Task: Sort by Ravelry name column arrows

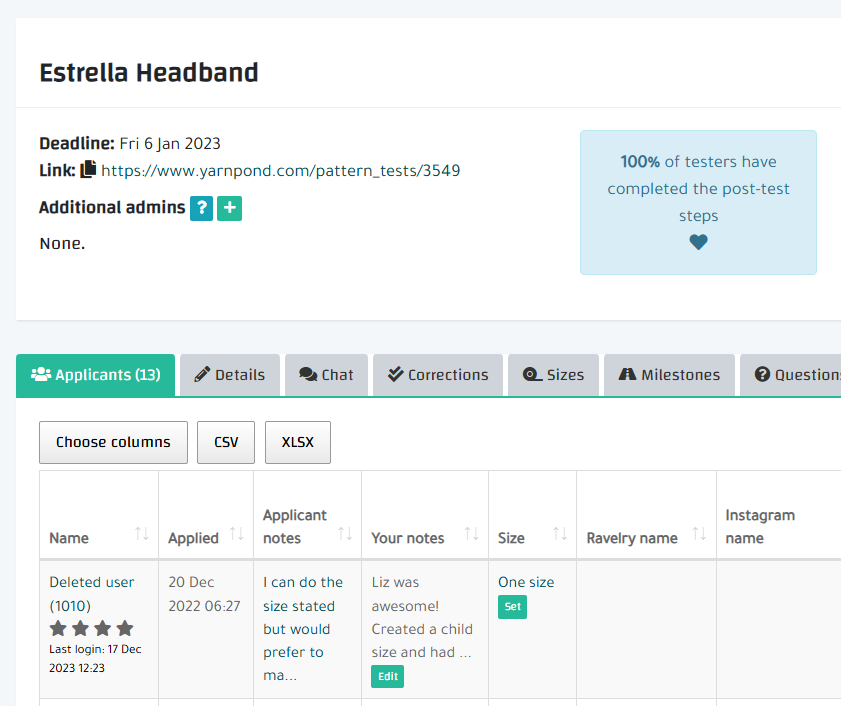Action: tap(699, 535)
